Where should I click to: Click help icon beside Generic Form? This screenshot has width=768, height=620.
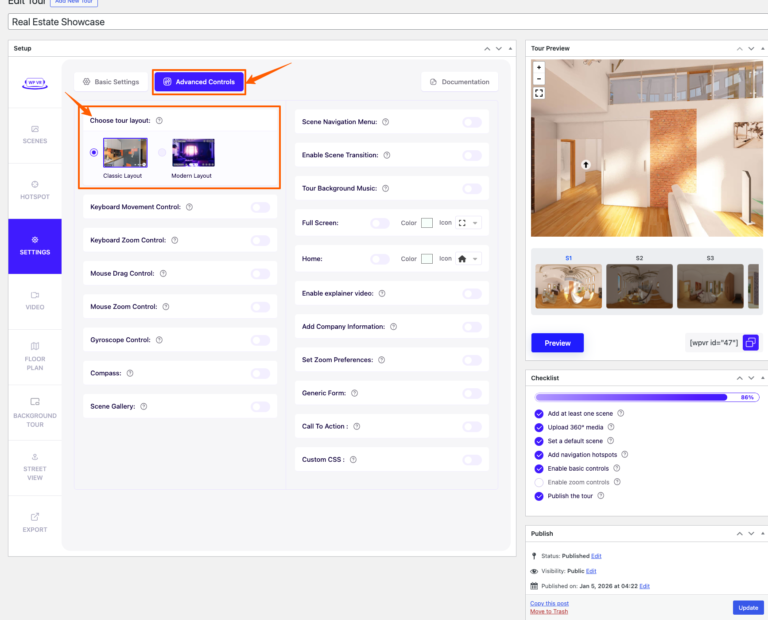(x=355, y=393)
